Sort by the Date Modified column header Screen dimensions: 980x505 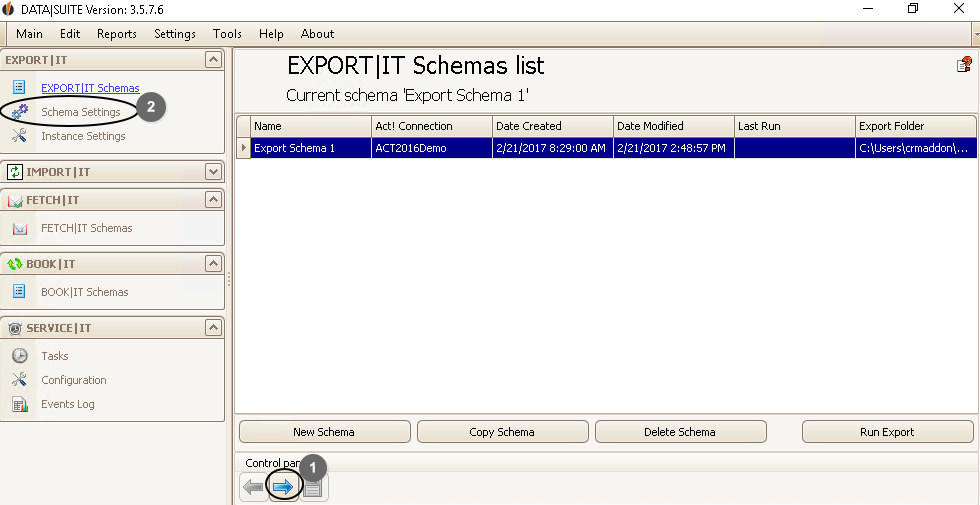point(674,126)
